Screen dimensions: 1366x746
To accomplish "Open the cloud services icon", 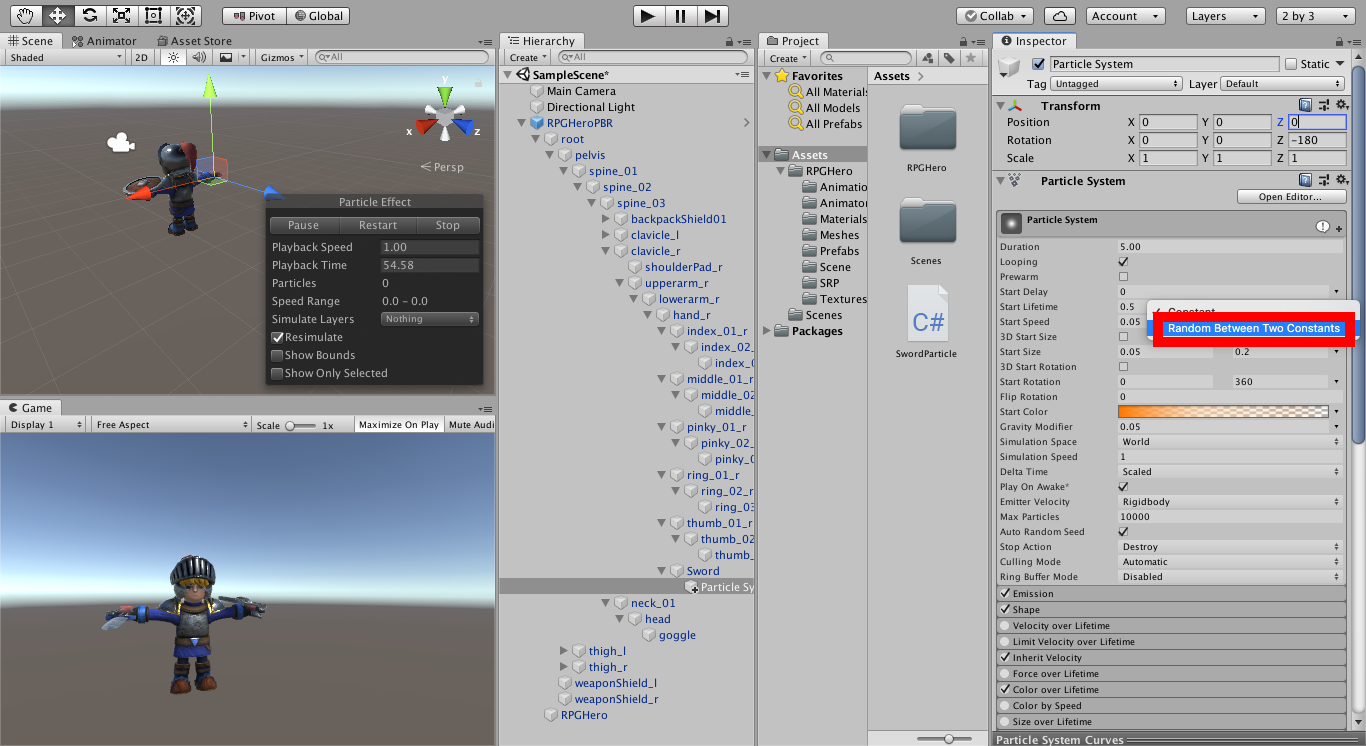I will tap(1060, 16).
